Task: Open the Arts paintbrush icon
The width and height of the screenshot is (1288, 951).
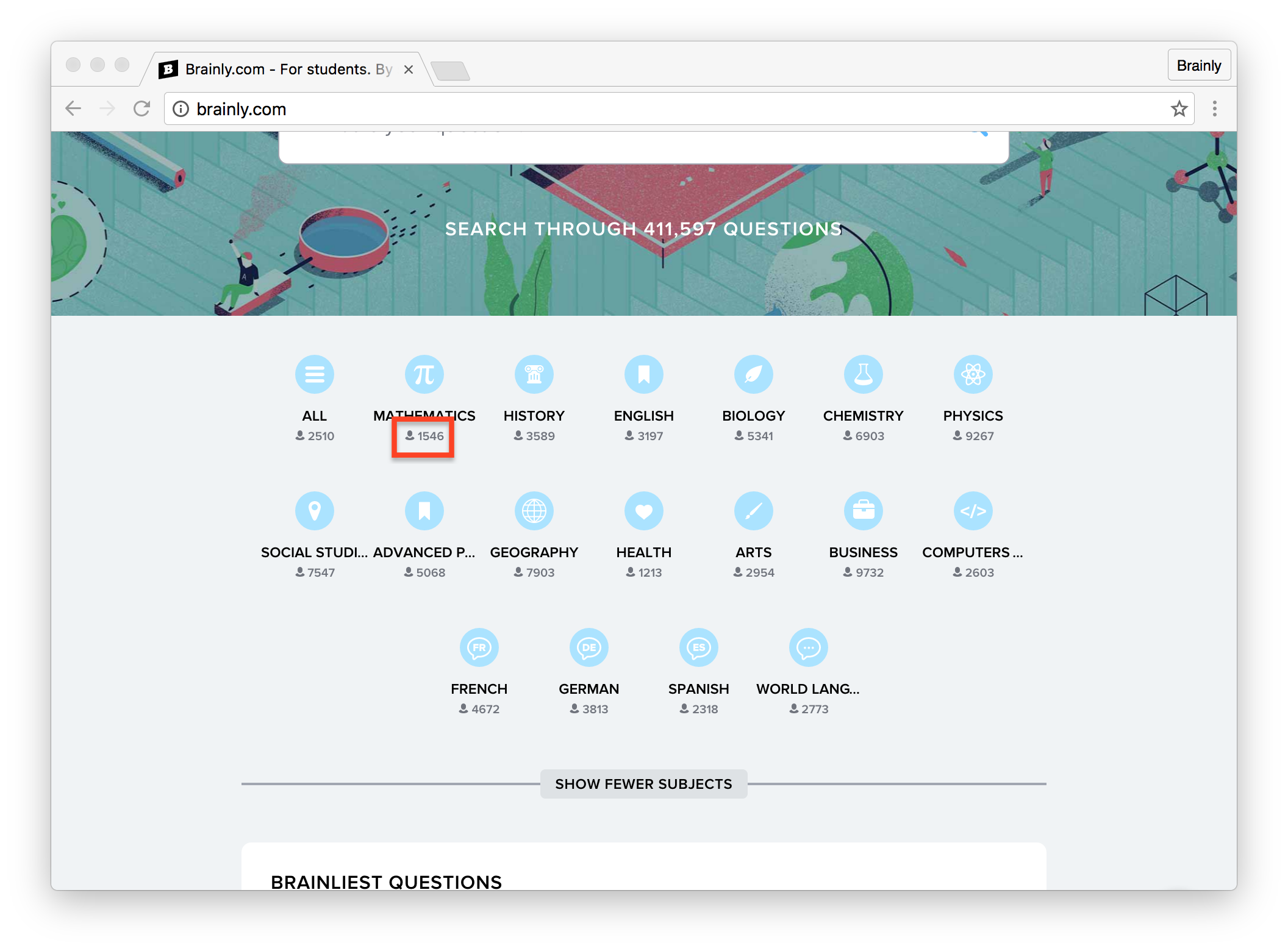Action: (x=753, y=511)
